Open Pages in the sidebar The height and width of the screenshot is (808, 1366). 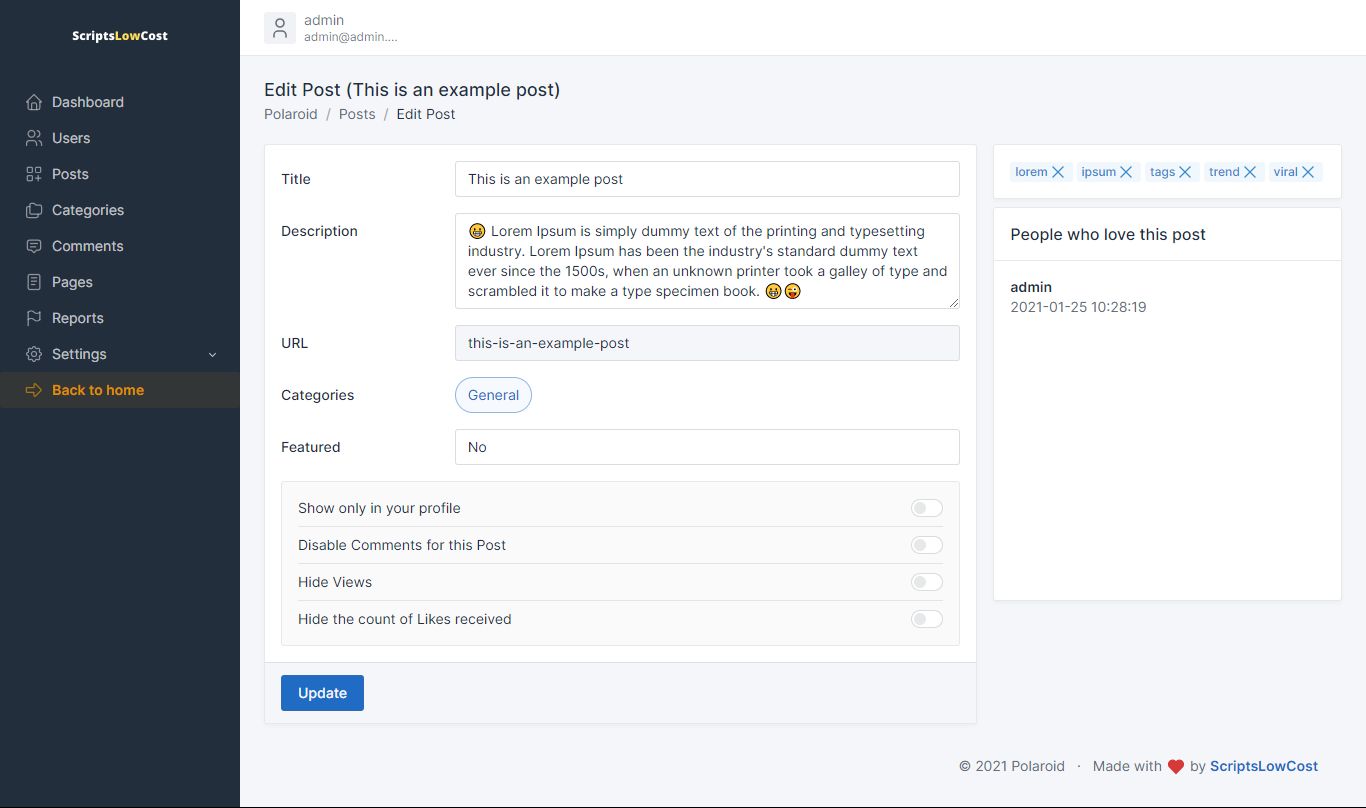(72, 282)
